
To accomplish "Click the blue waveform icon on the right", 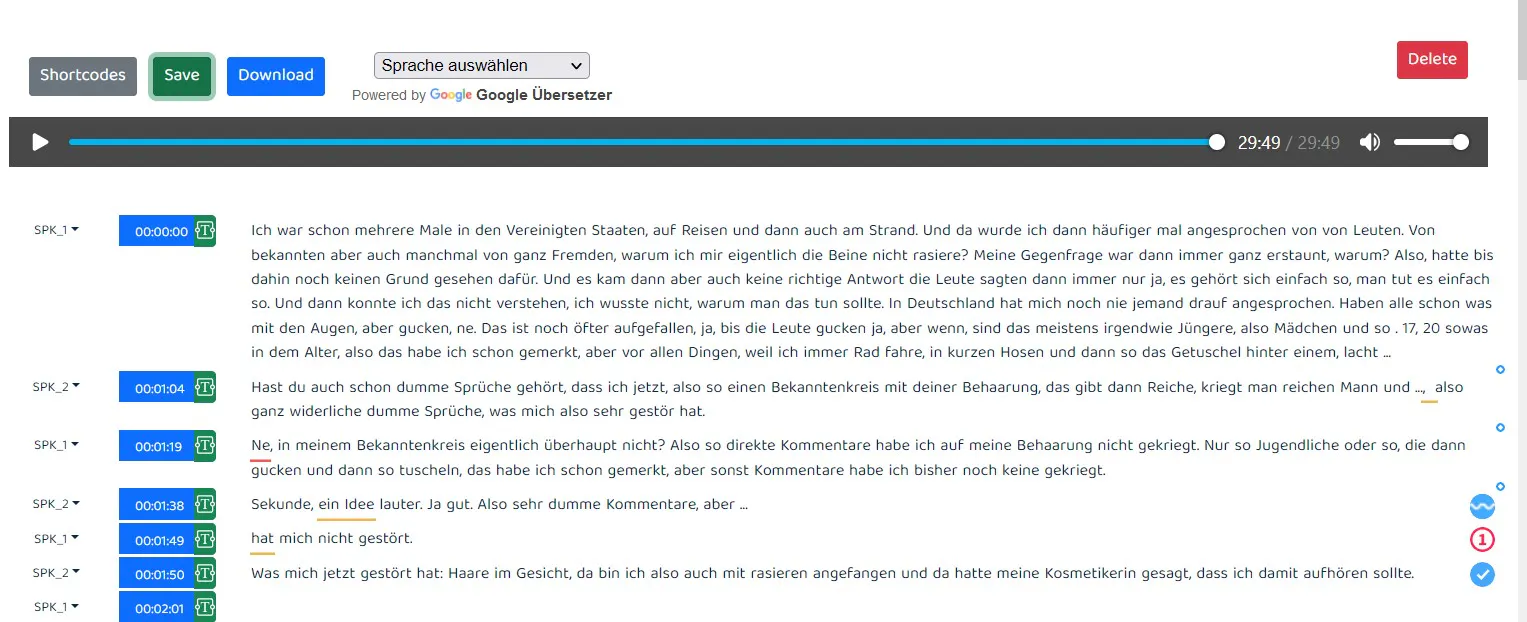I will (x=1482, y=506).
